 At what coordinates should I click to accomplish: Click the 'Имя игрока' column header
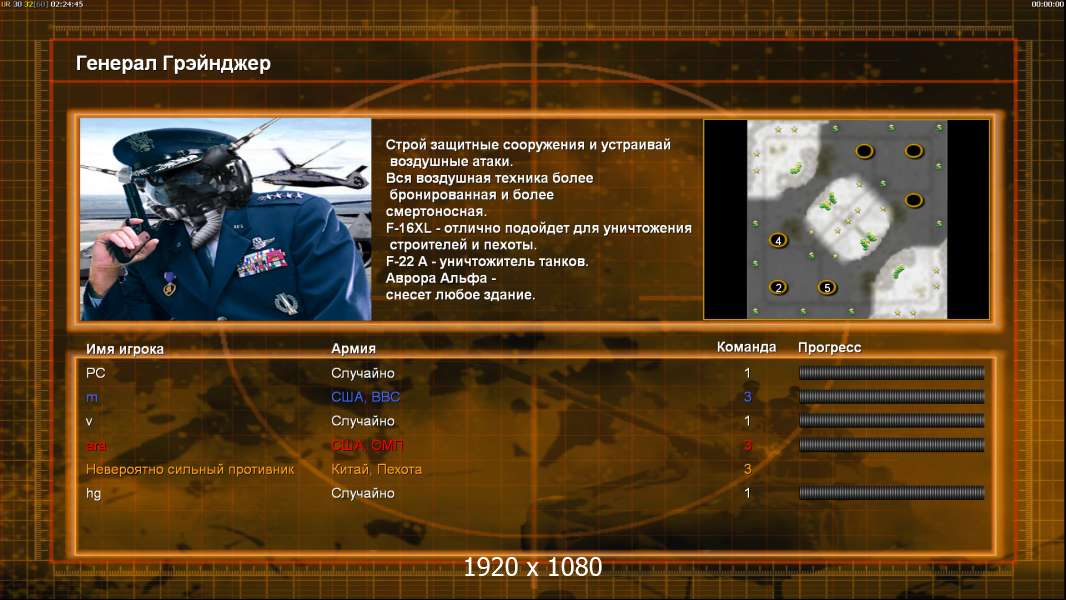(x=124, y=349)
